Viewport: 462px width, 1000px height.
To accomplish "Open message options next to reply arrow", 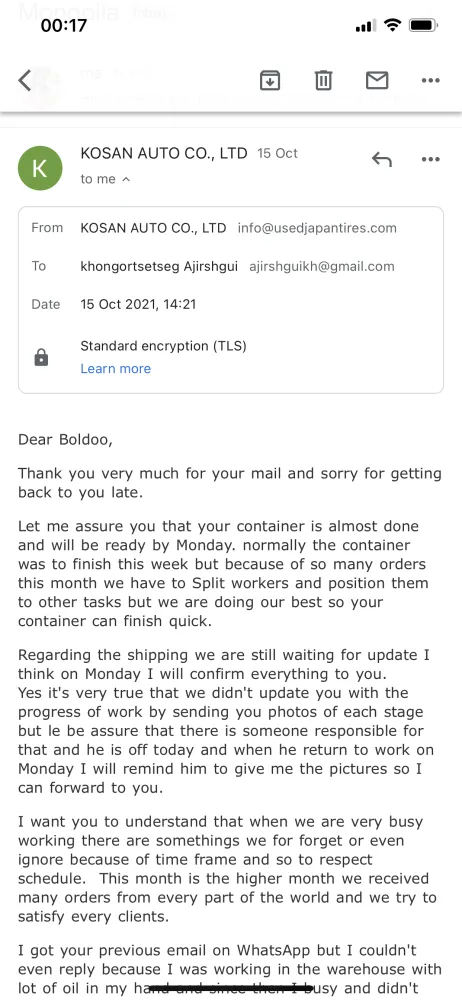I will (431, 159).
